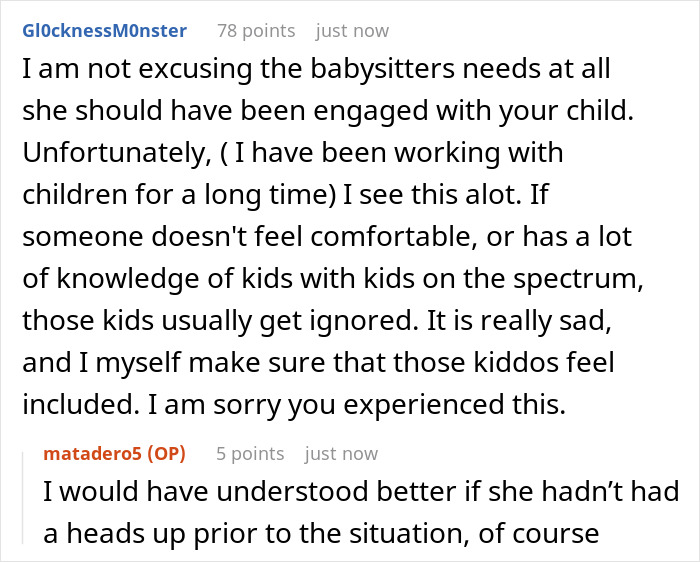Open Gl0cknessM0nster's user profile
The width and height of the screenshot is (700, 562).
pos(104,31)
